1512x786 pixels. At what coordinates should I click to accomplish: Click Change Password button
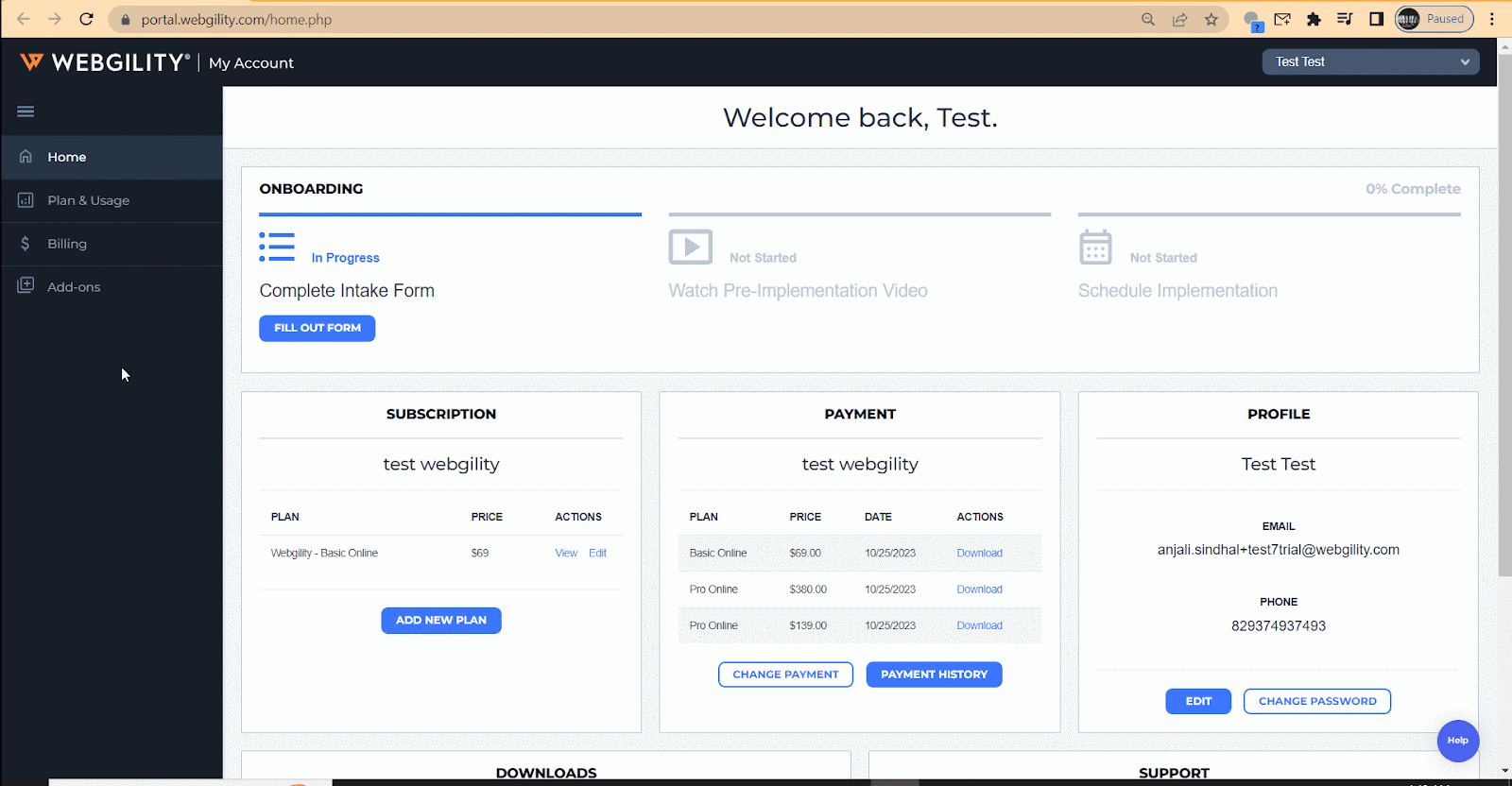(1317, 701)
